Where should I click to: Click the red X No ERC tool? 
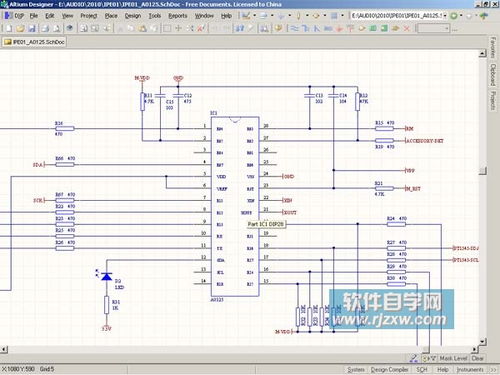pos(407,28)
